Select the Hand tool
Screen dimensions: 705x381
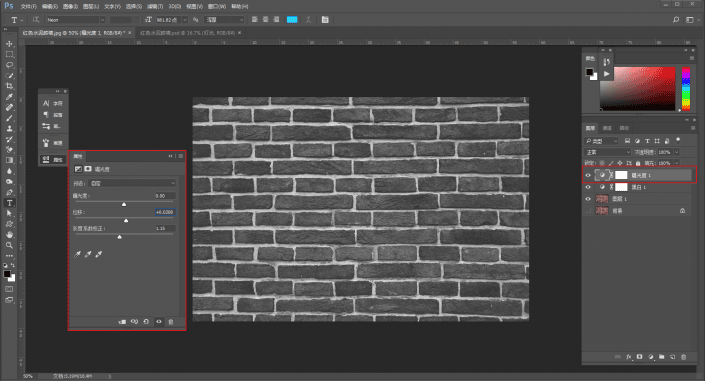(9, 234)
